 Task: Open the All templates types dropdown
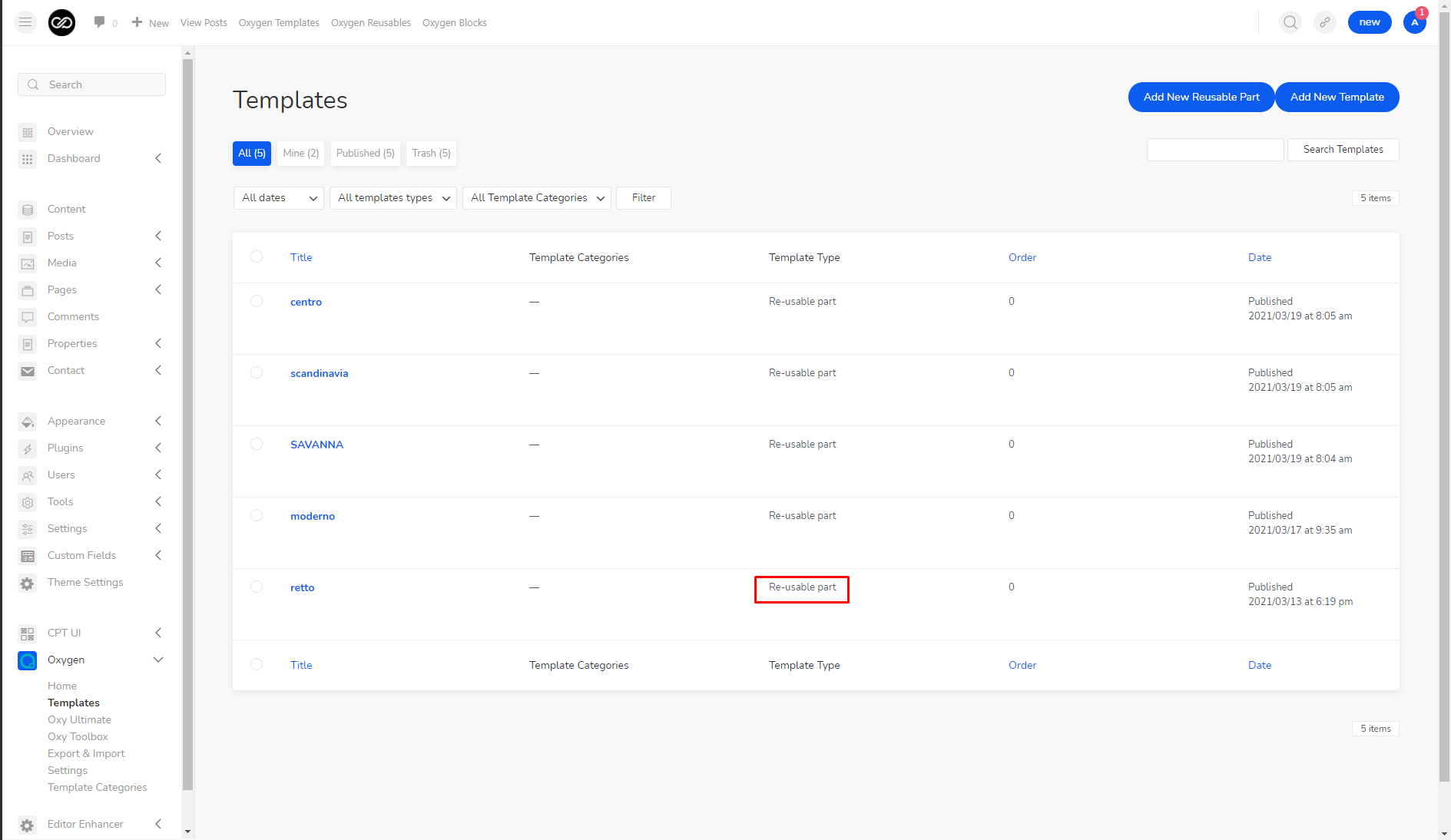click(x=393, y=198)
